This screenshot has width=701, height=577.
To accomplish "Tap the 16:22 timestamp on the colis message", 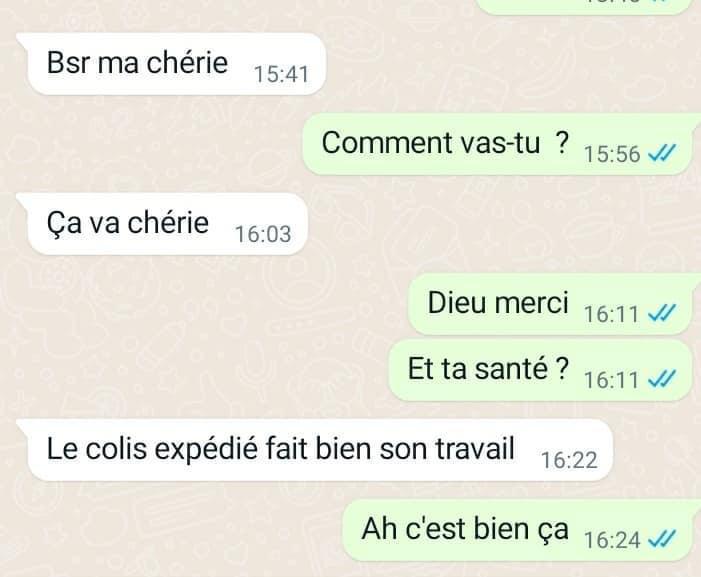I will pyautogui.click(x=569, y=460).
